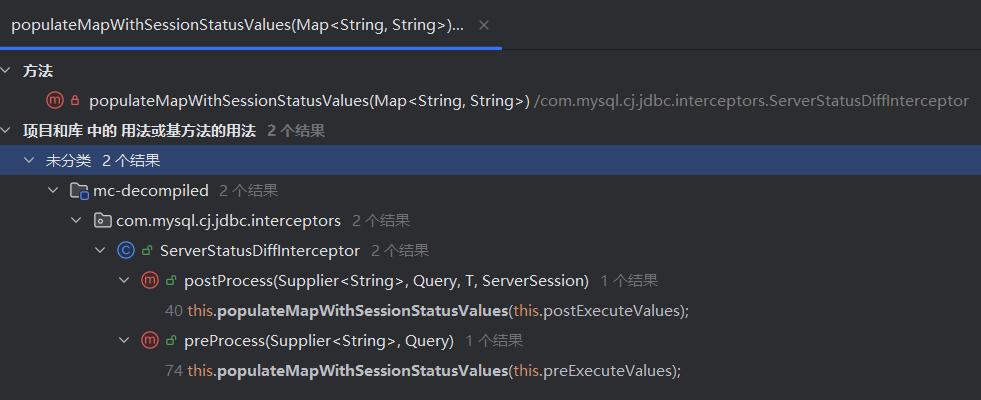
Task: Select the 项目和库 中的 用法或基方法的用法 row
Action: point(490,131)
